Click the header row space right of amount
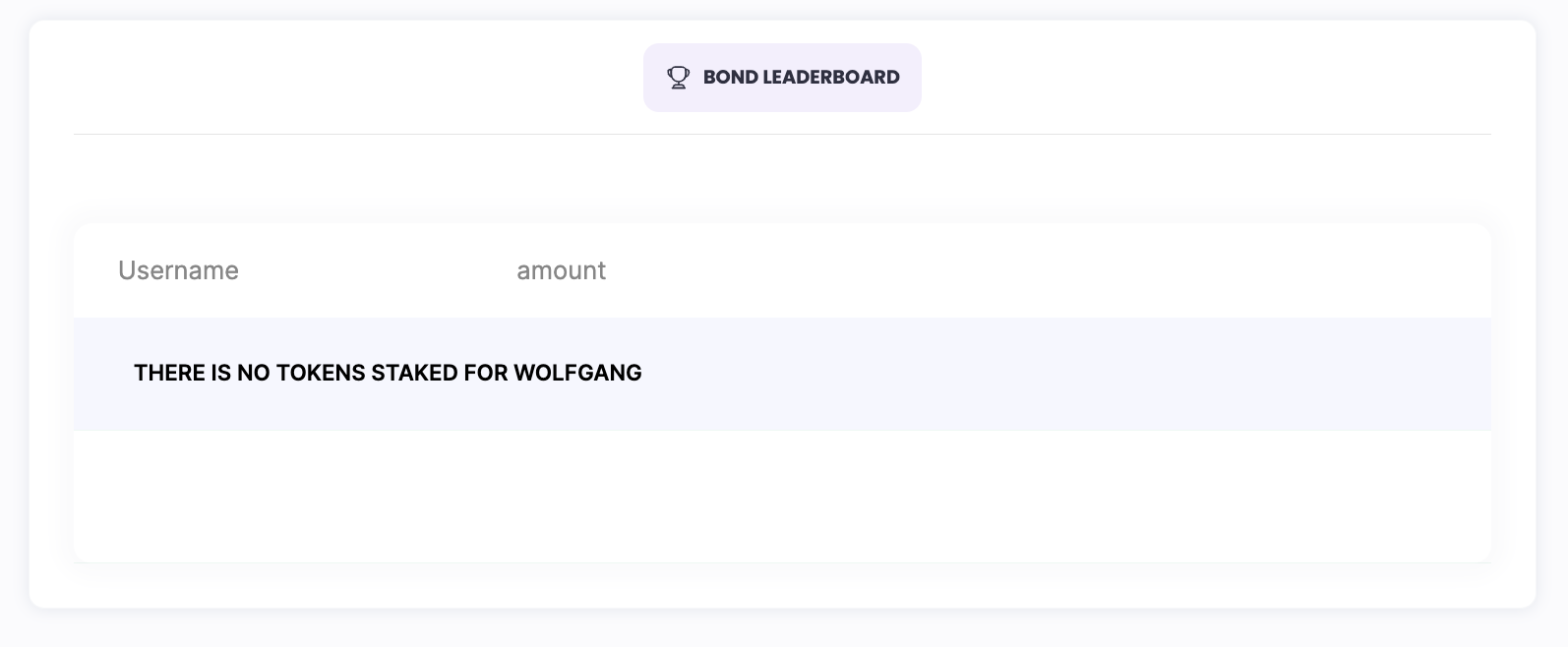The image size is (1568, 647). click(x=1033, y=270)
